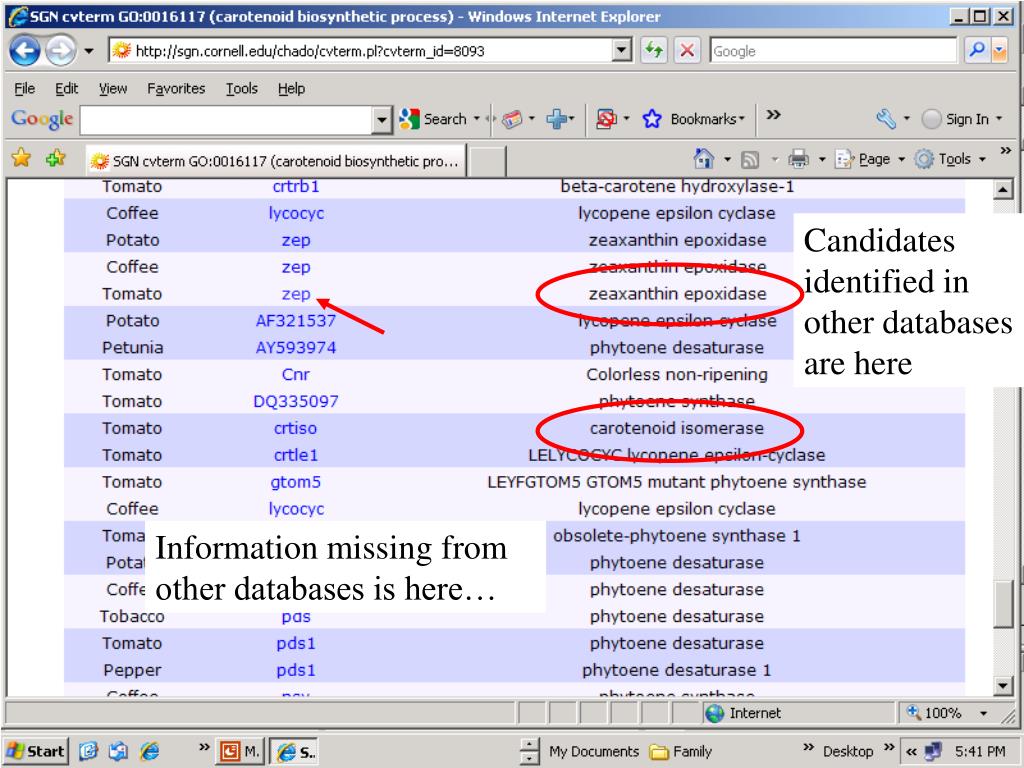Image resolution: width=1024 pixels, height=768 pixels.
Task: Open the zoom level 100% dropdown
Action: point(984,713)
